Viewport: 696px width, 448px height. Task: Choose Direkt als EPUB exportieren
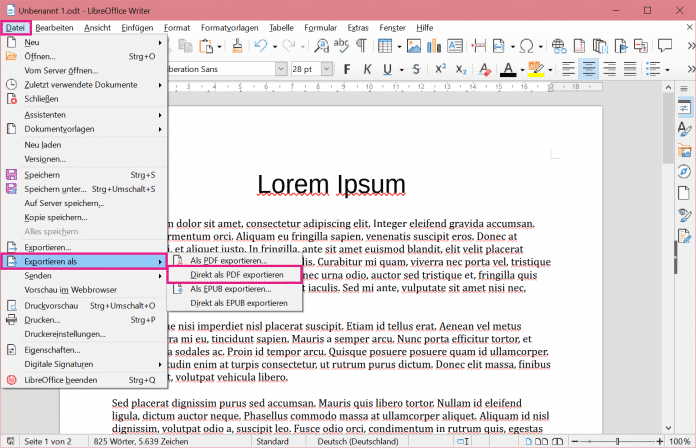[234, 303]
